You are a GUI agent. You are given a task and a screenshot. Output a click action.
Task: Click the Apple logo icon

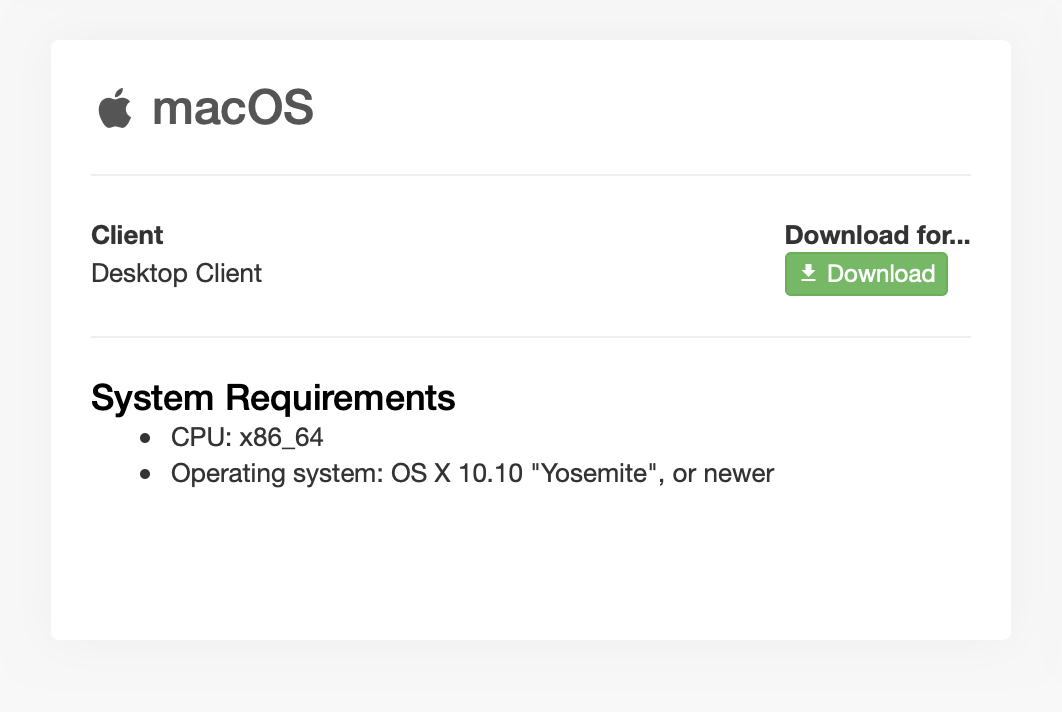tap(115, 108)
